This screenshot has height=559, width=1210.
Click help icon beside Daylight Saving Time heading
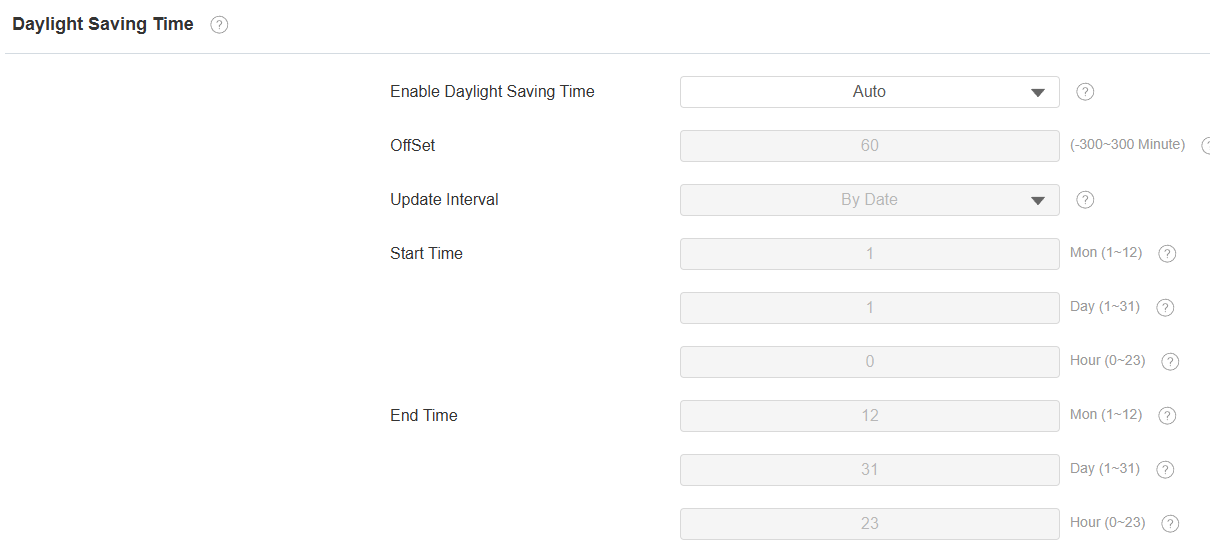[220, 25]
